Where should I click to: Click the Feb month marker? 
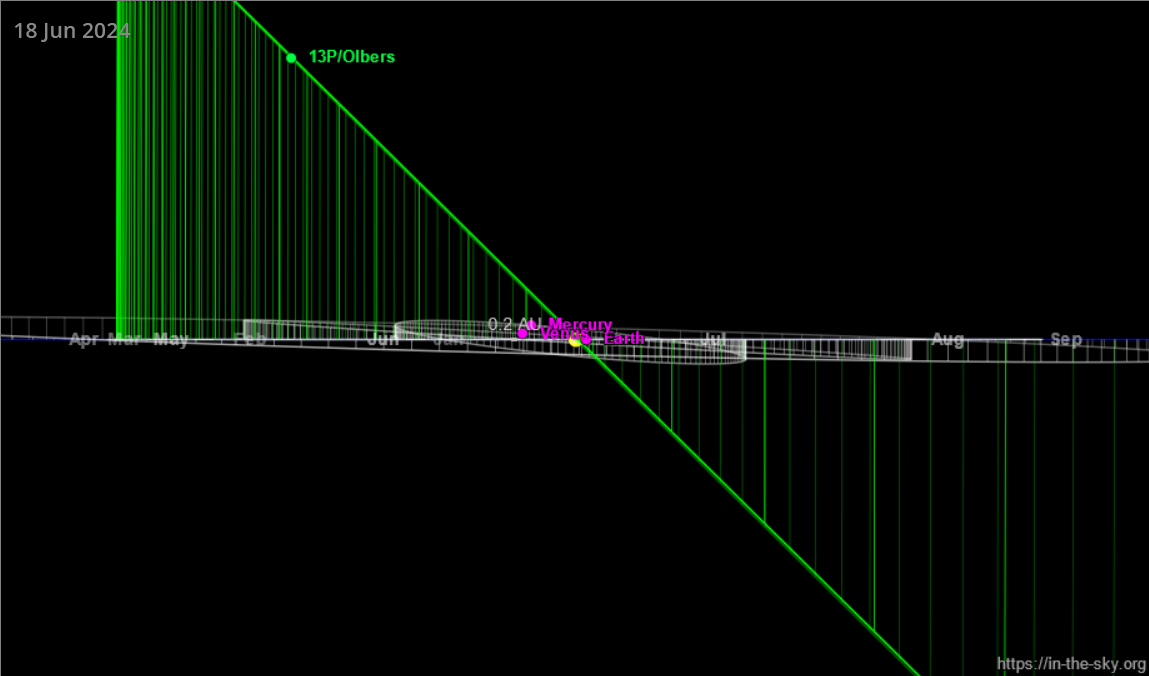point(250,339)
